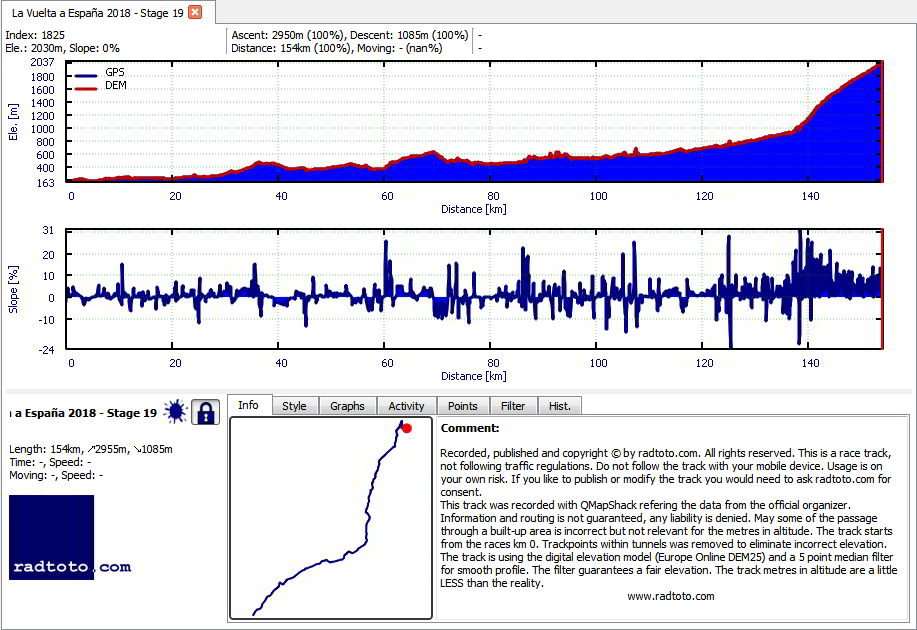Click the track title La Vuelta Stage 19

(x=83, y=413)
